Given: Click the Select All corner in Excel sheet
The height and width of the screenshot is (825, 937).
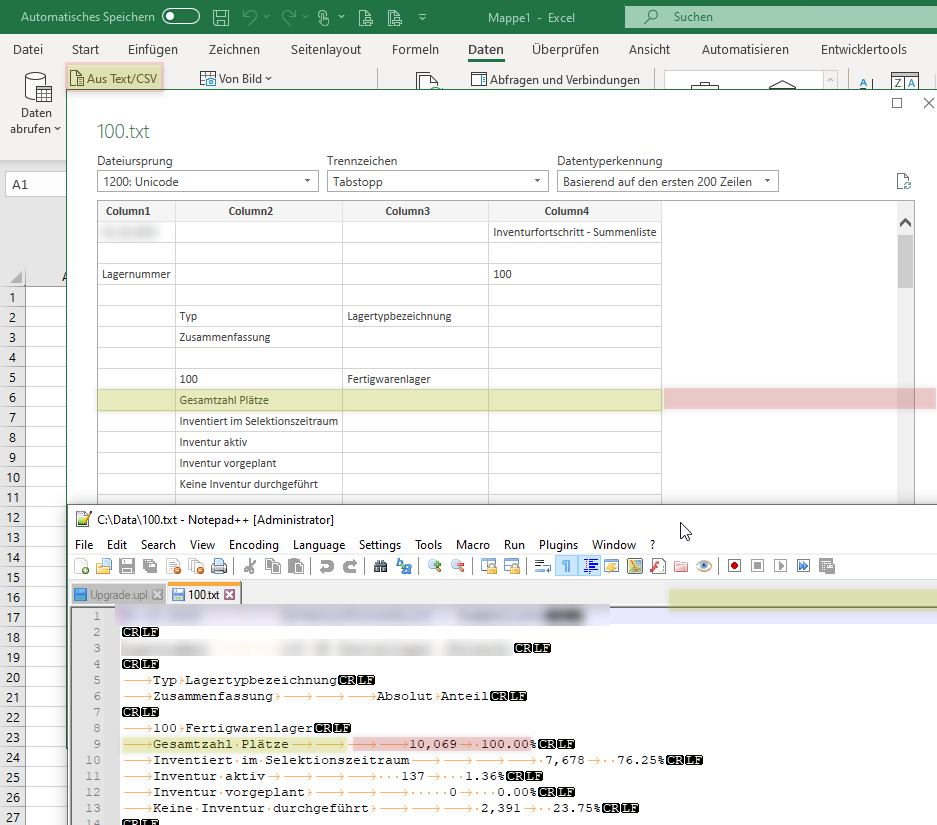Looking at the screenshot, I should [x=16, y=277].
